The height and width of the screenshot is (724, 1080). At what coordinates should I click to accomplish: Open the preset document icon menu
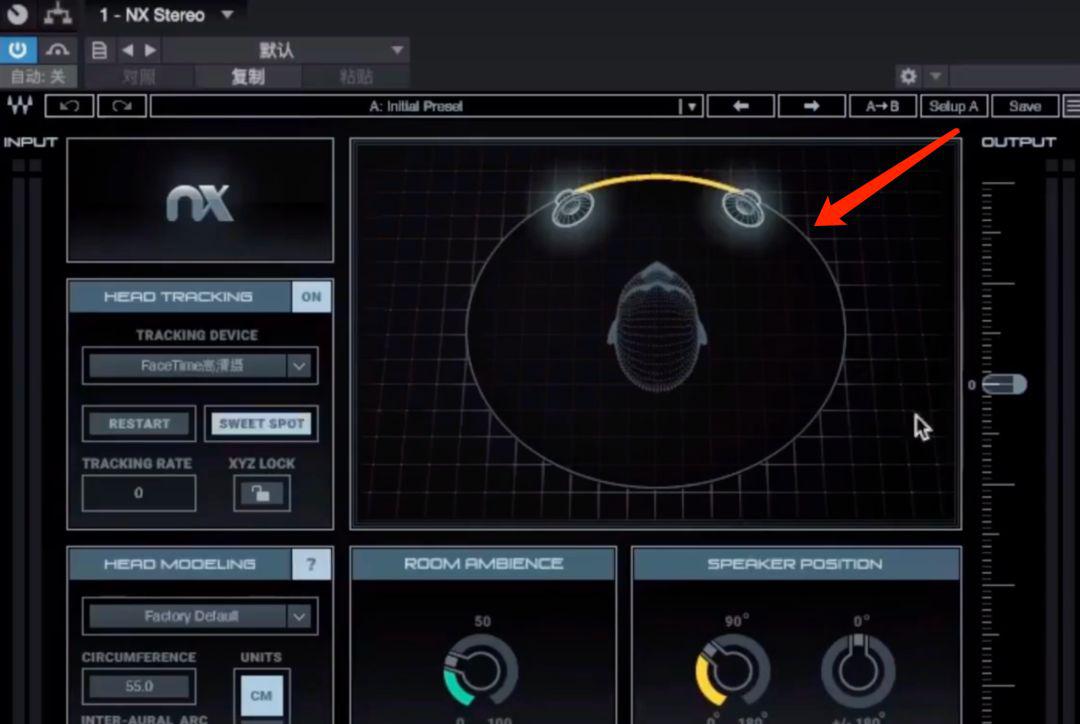point(99,50)
